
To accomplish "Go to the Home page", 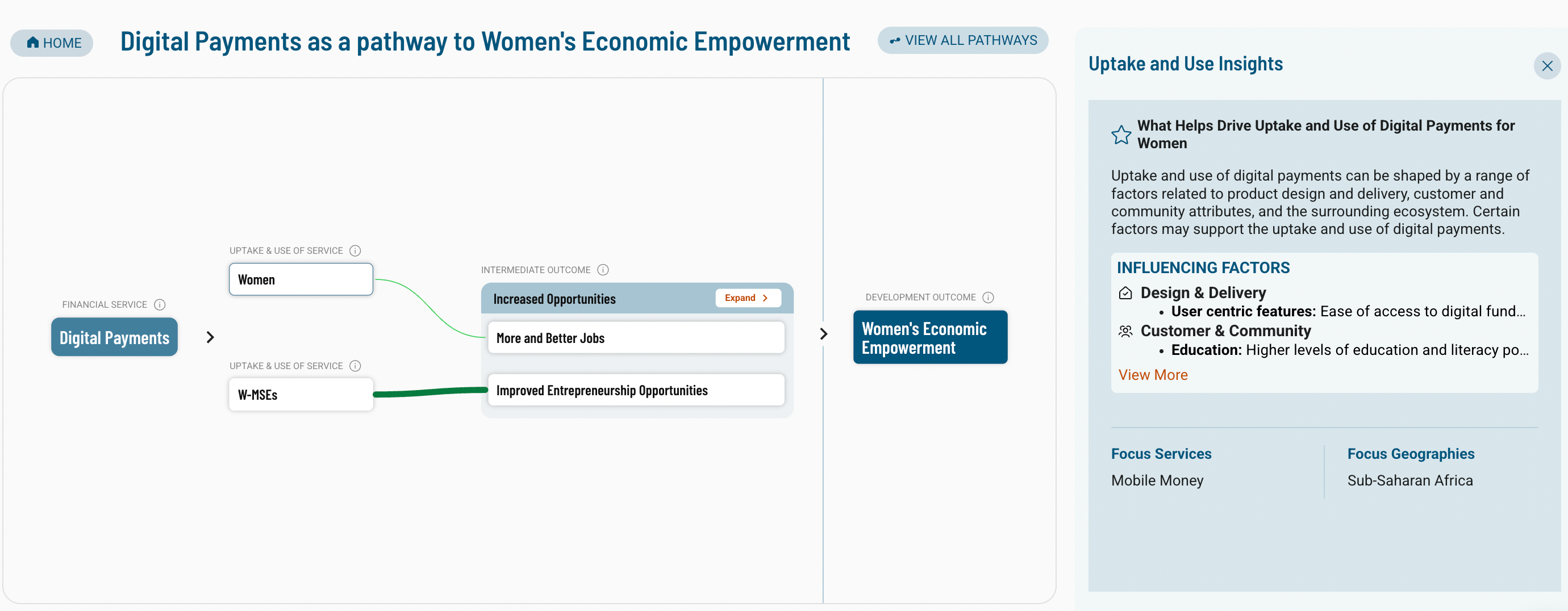I will click(x=52, y=43).
